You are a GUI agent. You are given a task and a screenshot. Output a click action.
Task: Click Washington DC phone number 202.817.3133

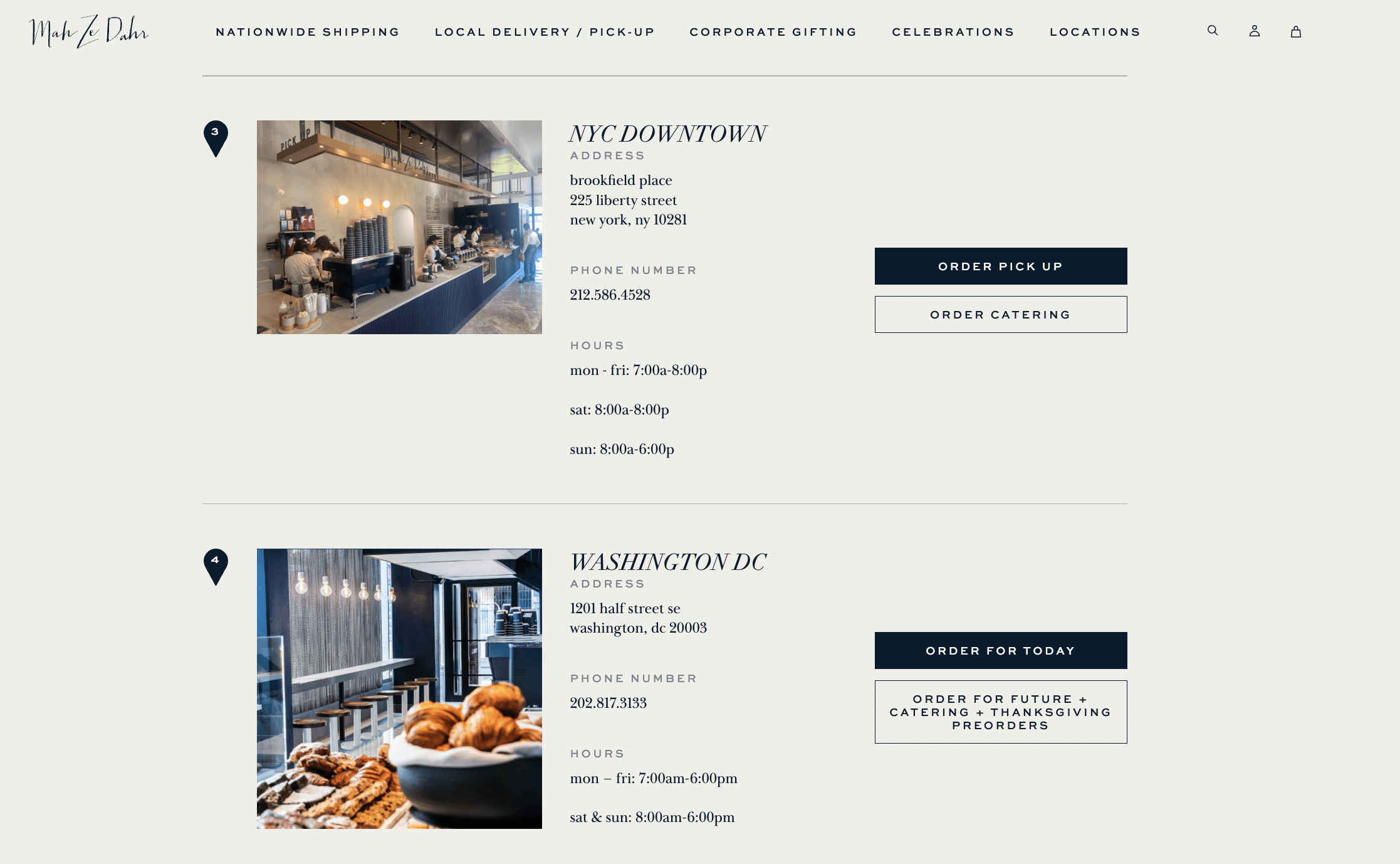tap(608, 702)
